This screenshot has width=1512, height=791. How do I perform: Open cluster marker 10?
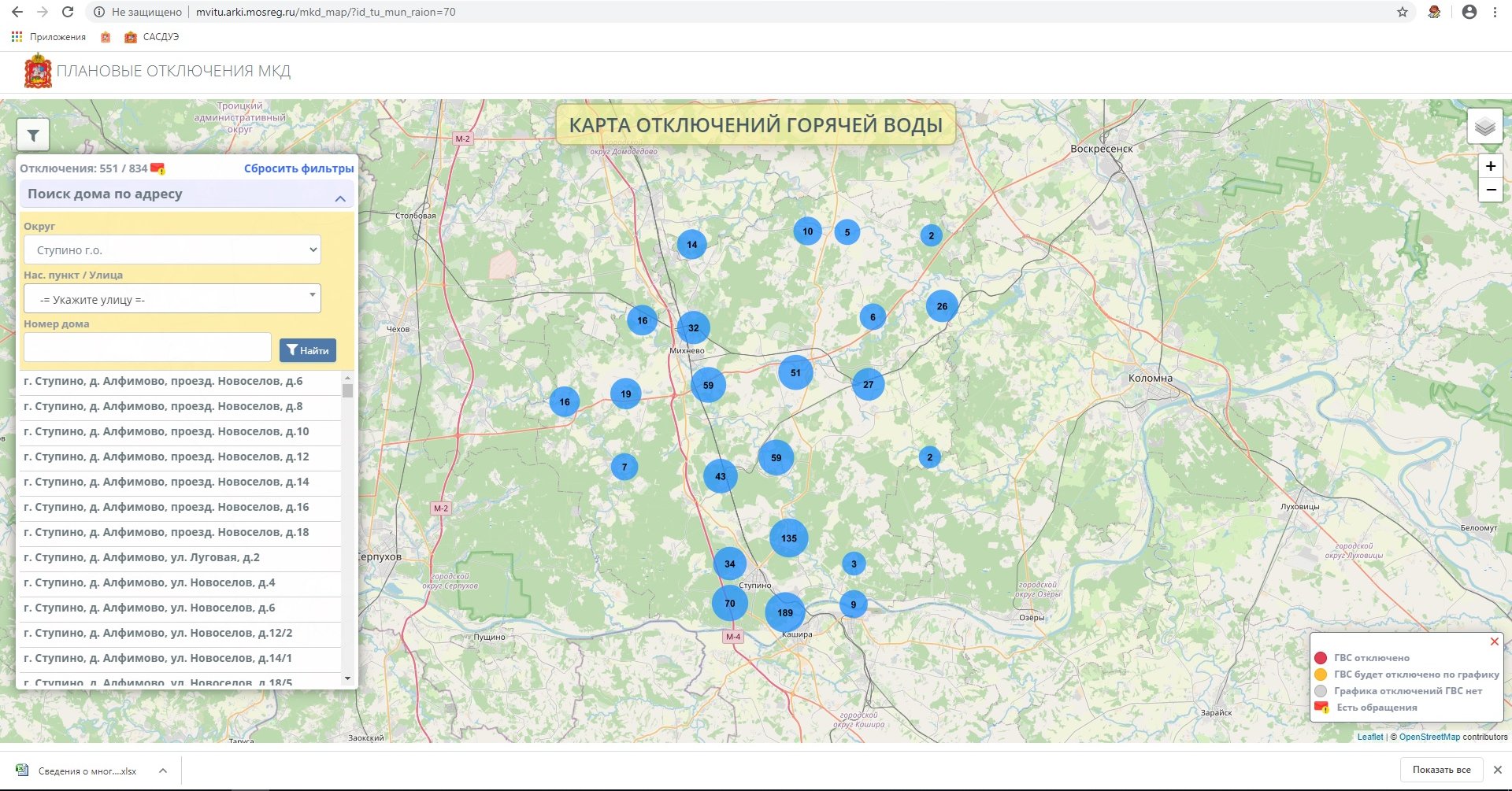coord(807,231)
